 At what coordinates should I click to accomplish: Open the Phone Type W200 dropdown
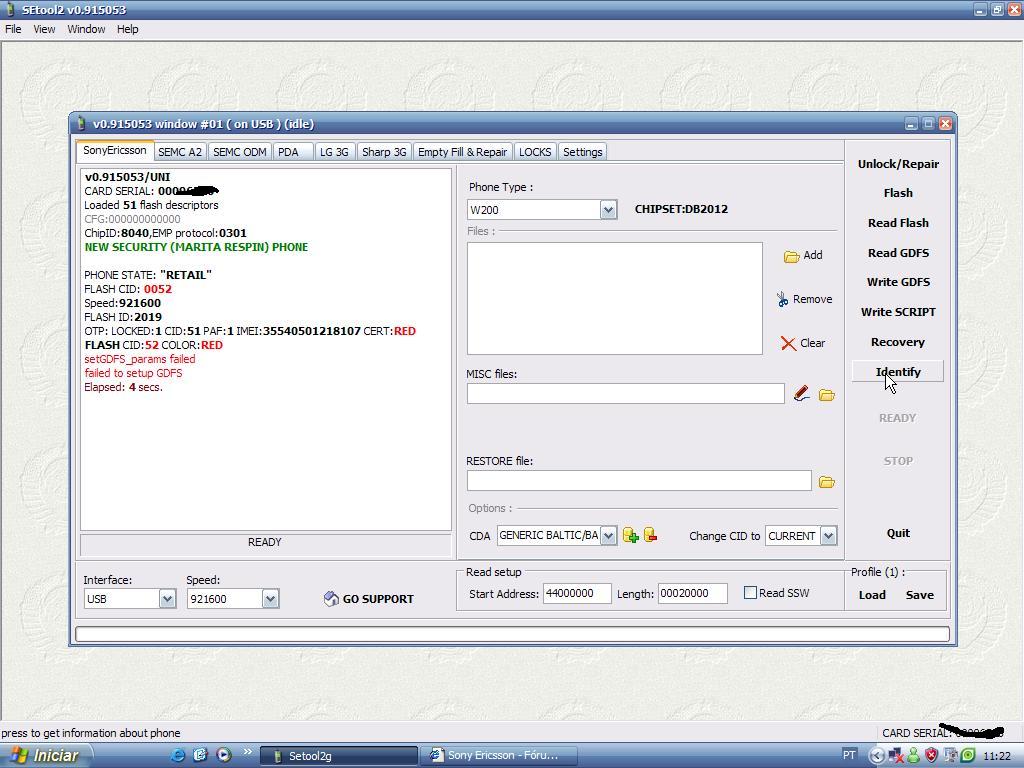[608, 210]
